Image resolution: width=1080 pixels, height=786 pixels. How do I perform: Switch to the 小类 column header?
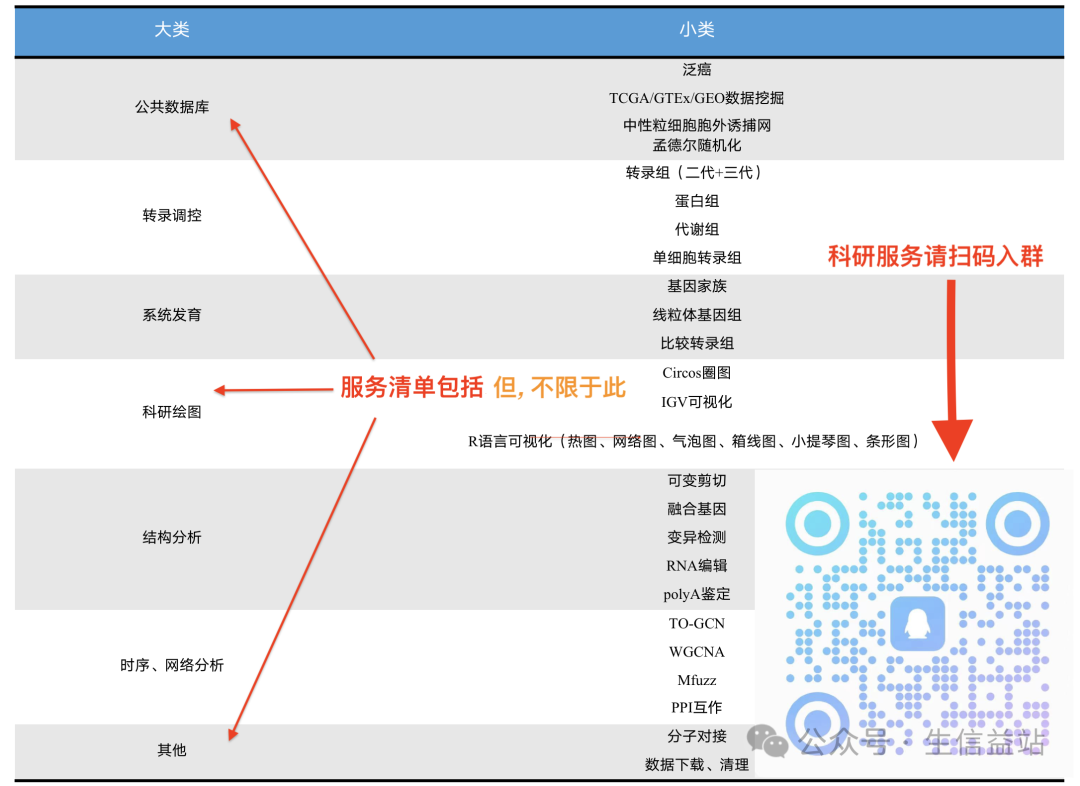[x=697, y=31]
